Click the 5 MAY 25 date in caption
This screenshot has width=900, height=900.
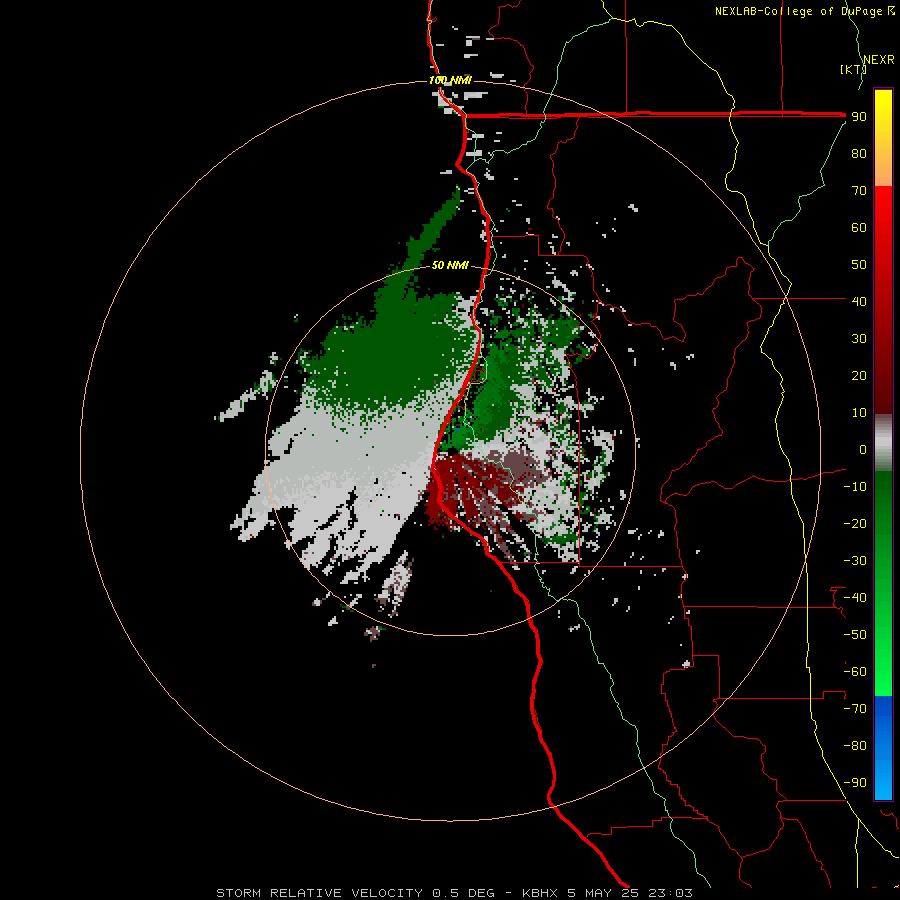point(603,893)
